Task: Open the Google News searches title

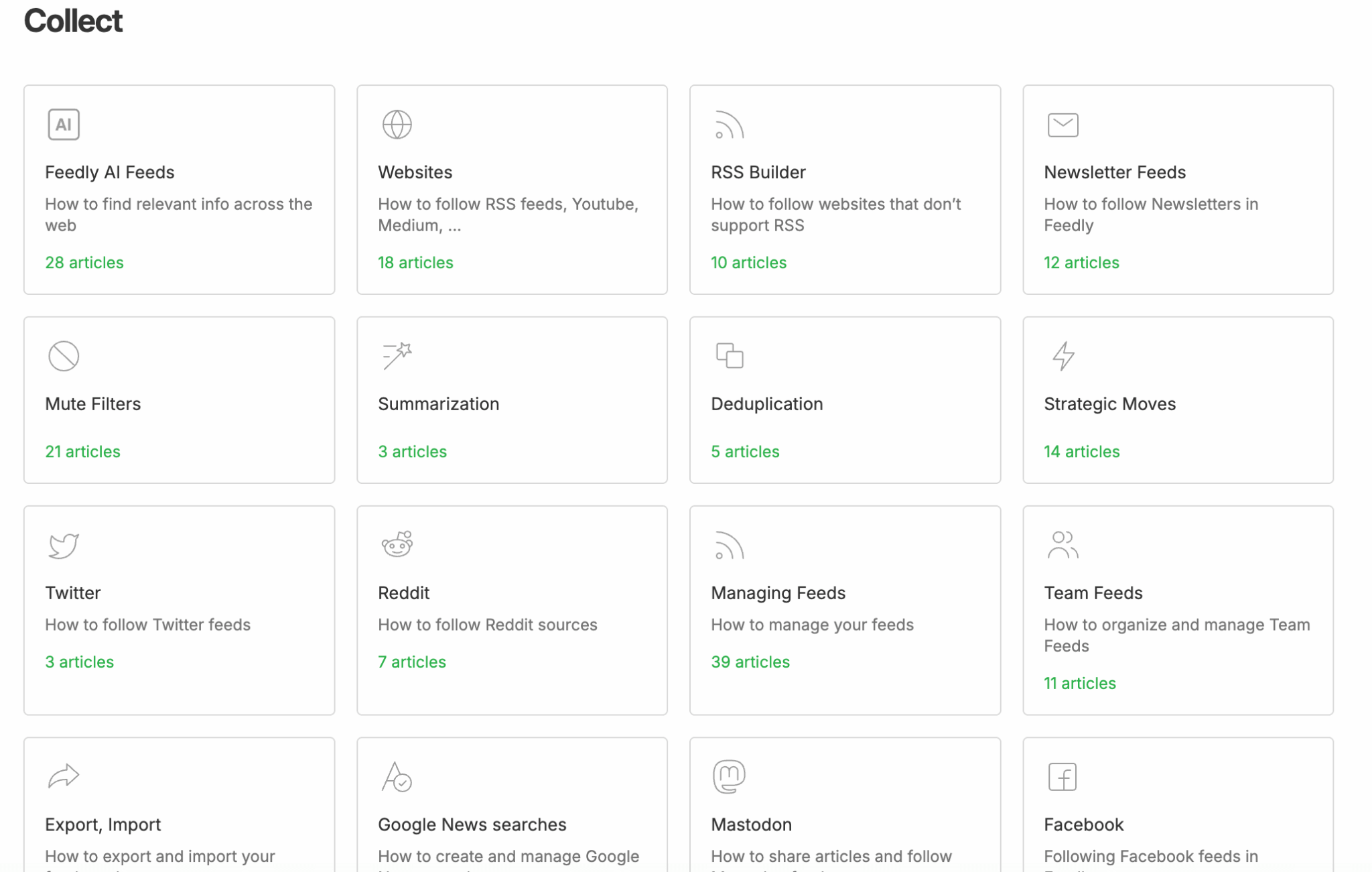Action: pyautogui.click(x=472, y=825)
